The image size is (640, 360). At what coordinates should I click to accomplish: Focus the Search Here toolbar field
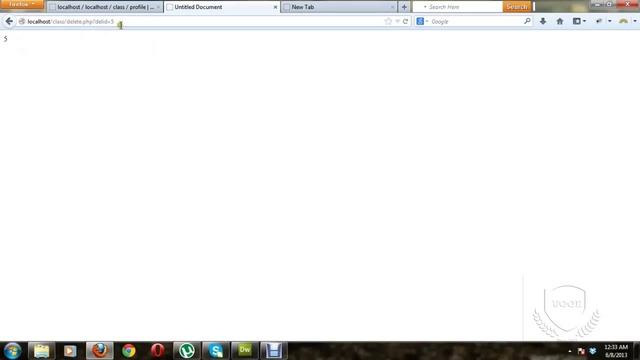(x=461, y=7)
